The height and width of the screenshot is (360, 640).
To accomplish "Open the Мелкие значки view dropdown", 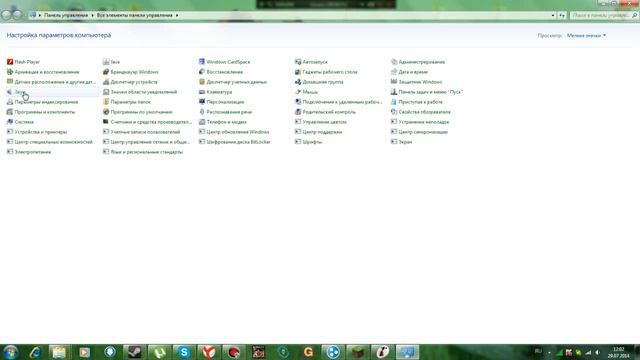I will point(586,36).
